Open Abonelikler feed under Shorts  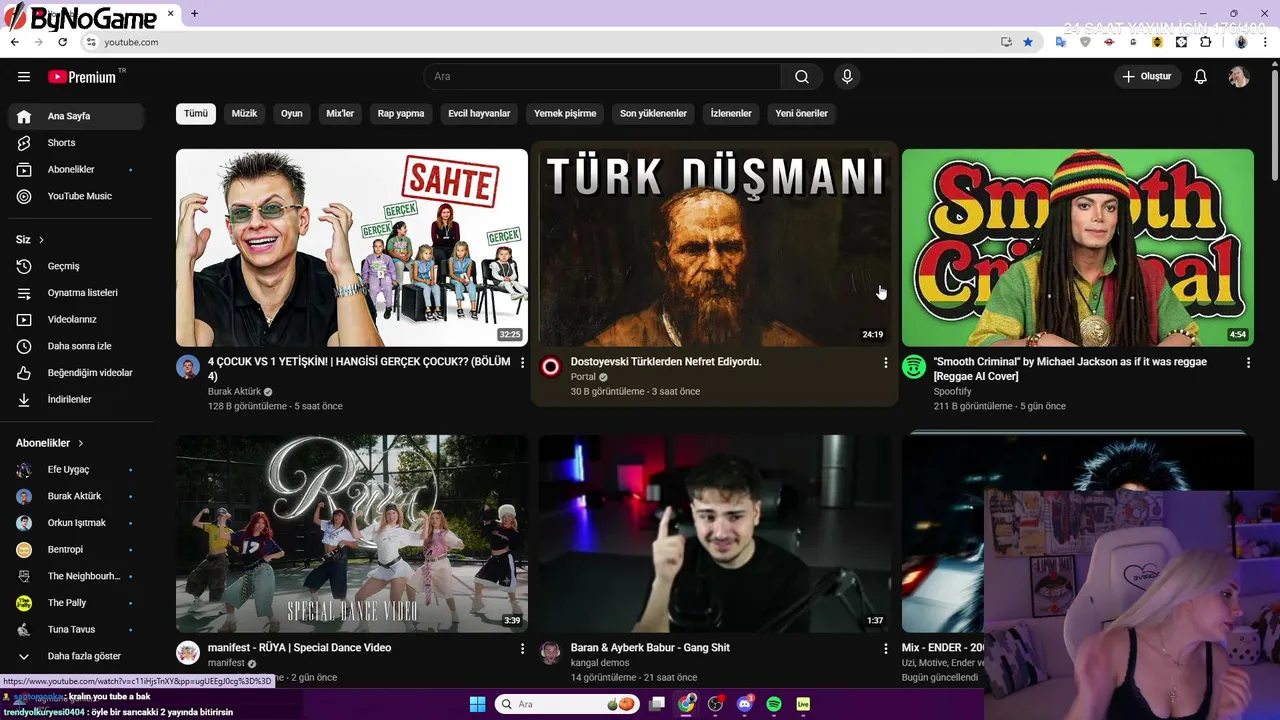tap(76, 170)
